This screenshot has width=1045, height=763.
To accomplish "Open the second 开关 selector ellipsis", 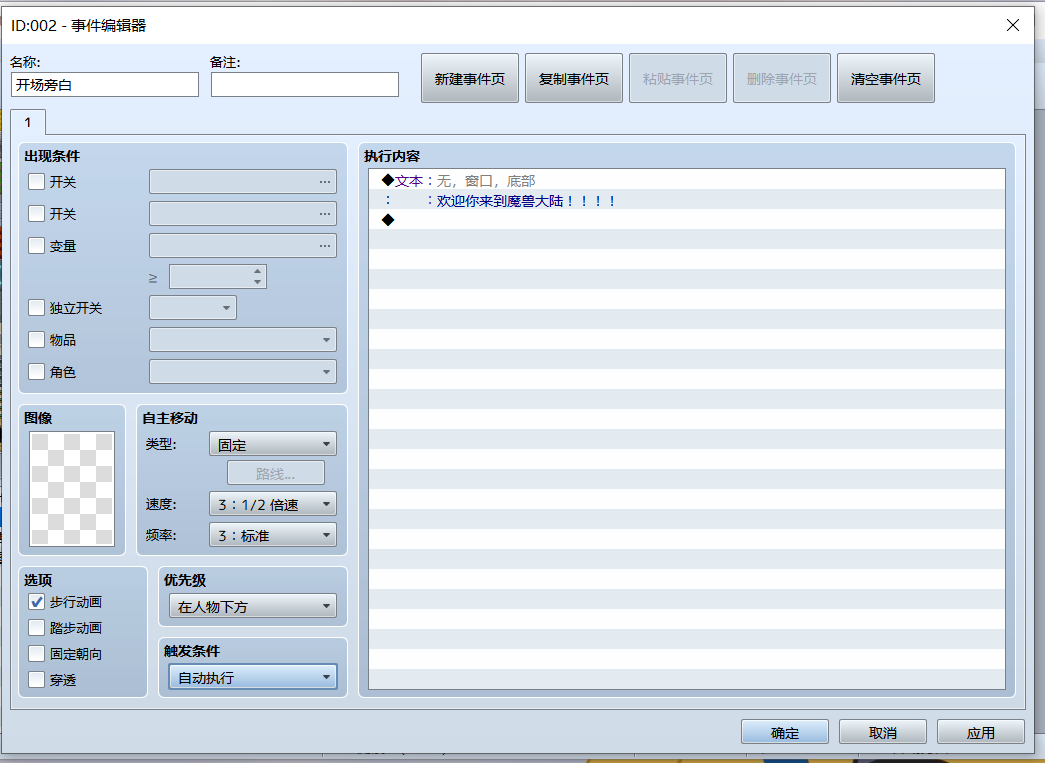I will [x=325, y=213].
